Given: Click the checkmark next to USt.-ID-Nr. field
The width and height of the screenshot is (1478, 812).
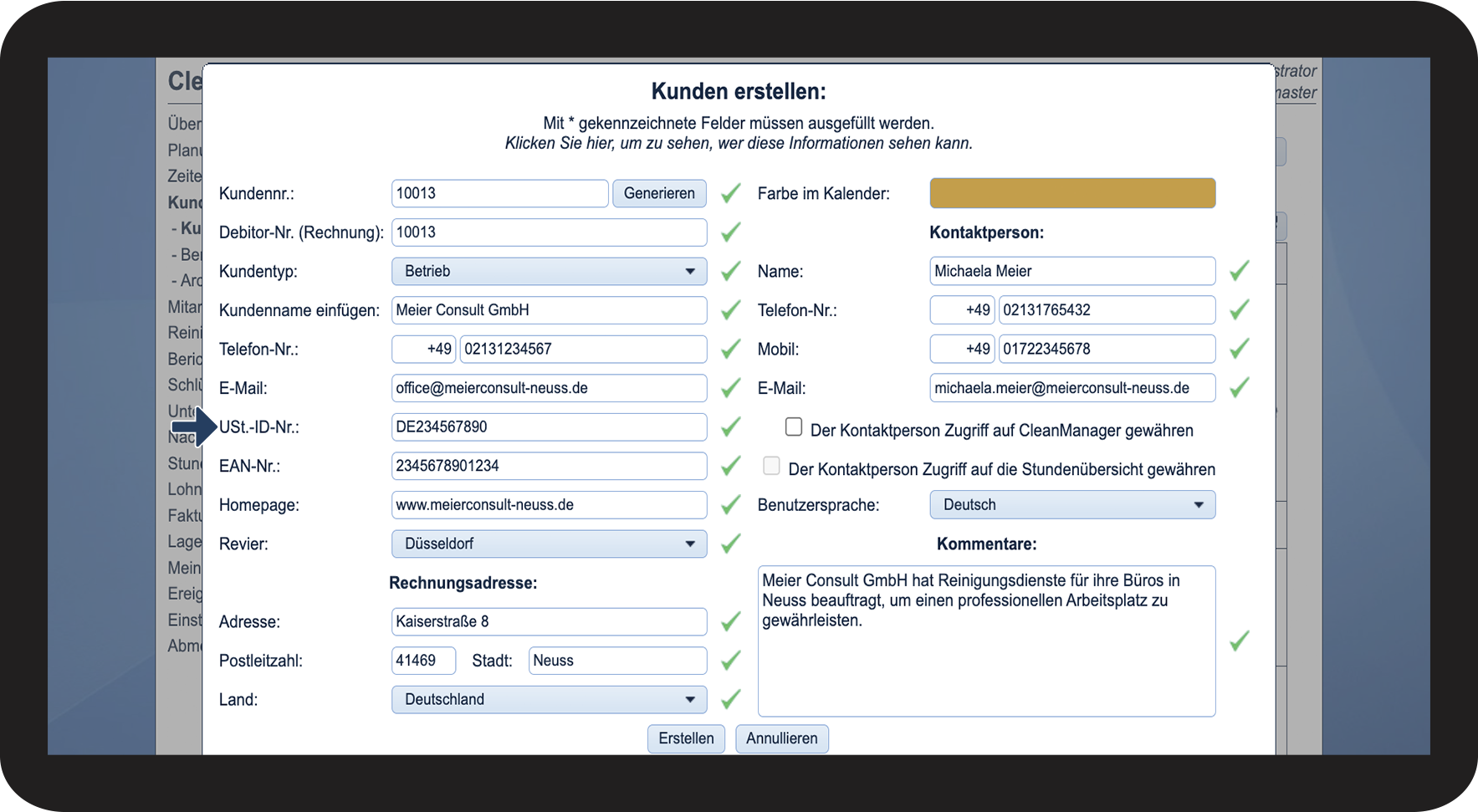Looking at the screenshot, I should [730, 427].
